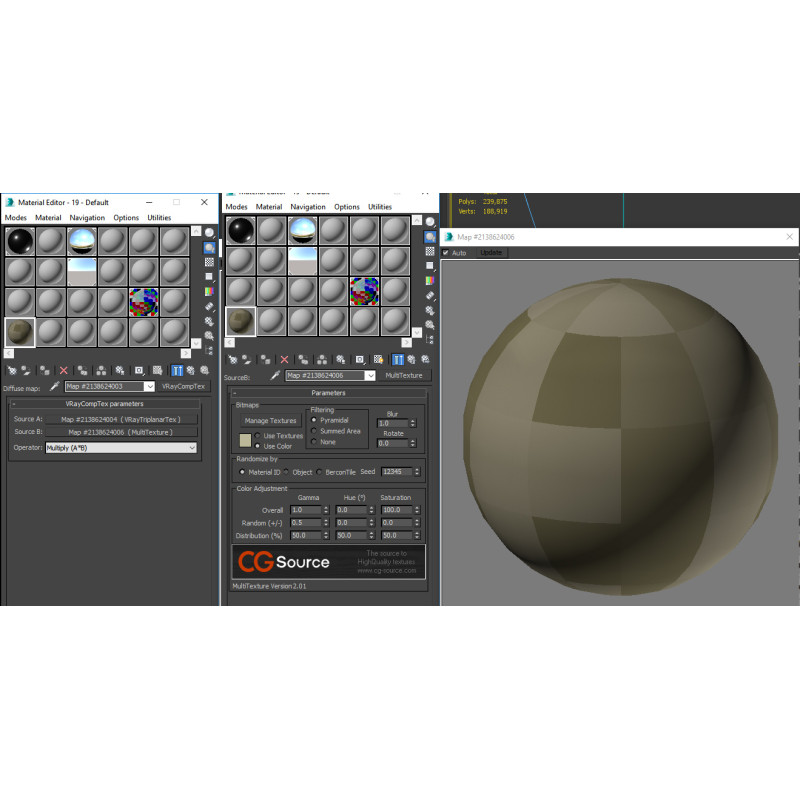The width and height of the screenshot is (800, 800).
Task: Click the Manage Textures button
Action: tap(270, 421)
